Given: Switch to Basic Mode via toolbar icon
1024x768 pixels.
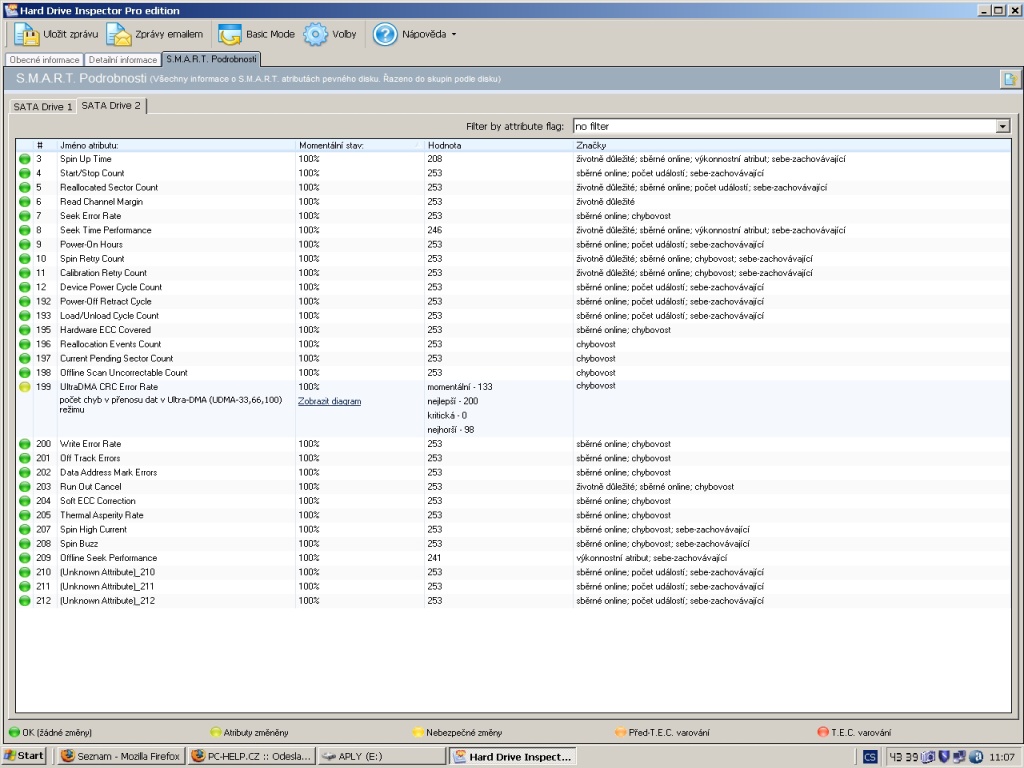Looking at the screenshot, I should coord(231,34).
